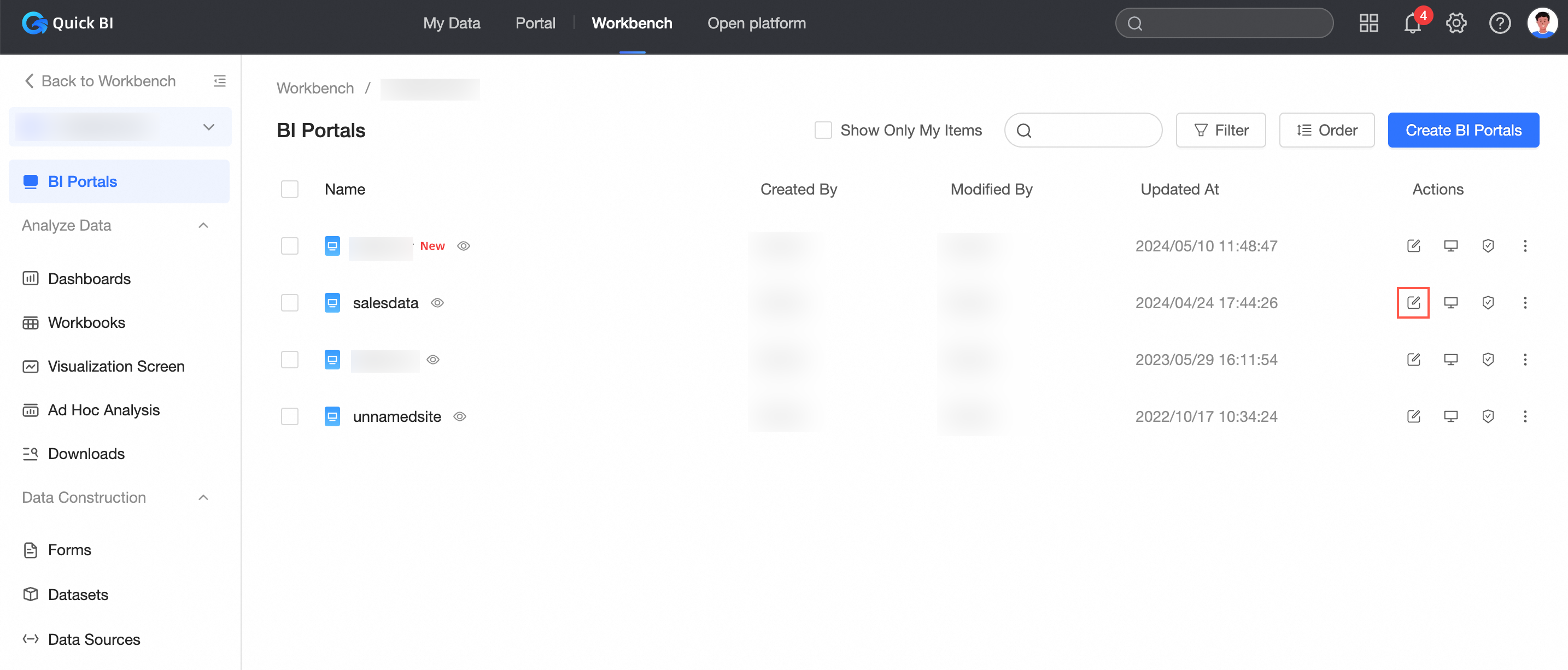Open more options menu for unnamedsite row
Image resolution: width=1568 pixels, height=670 pixels.
1525,416
